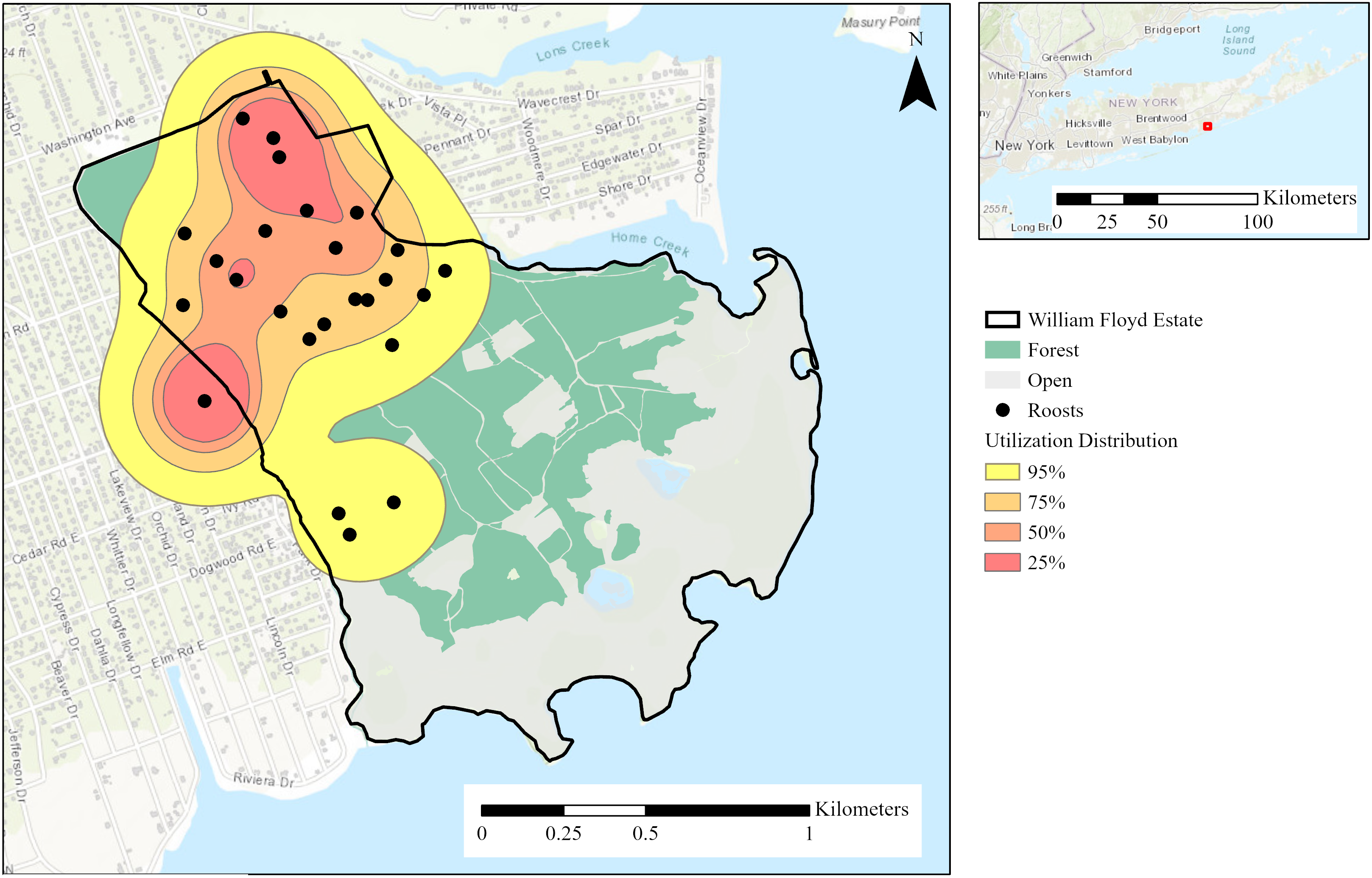Click the inset map scale bar
1372x878 pixels.
[1157, 199]
